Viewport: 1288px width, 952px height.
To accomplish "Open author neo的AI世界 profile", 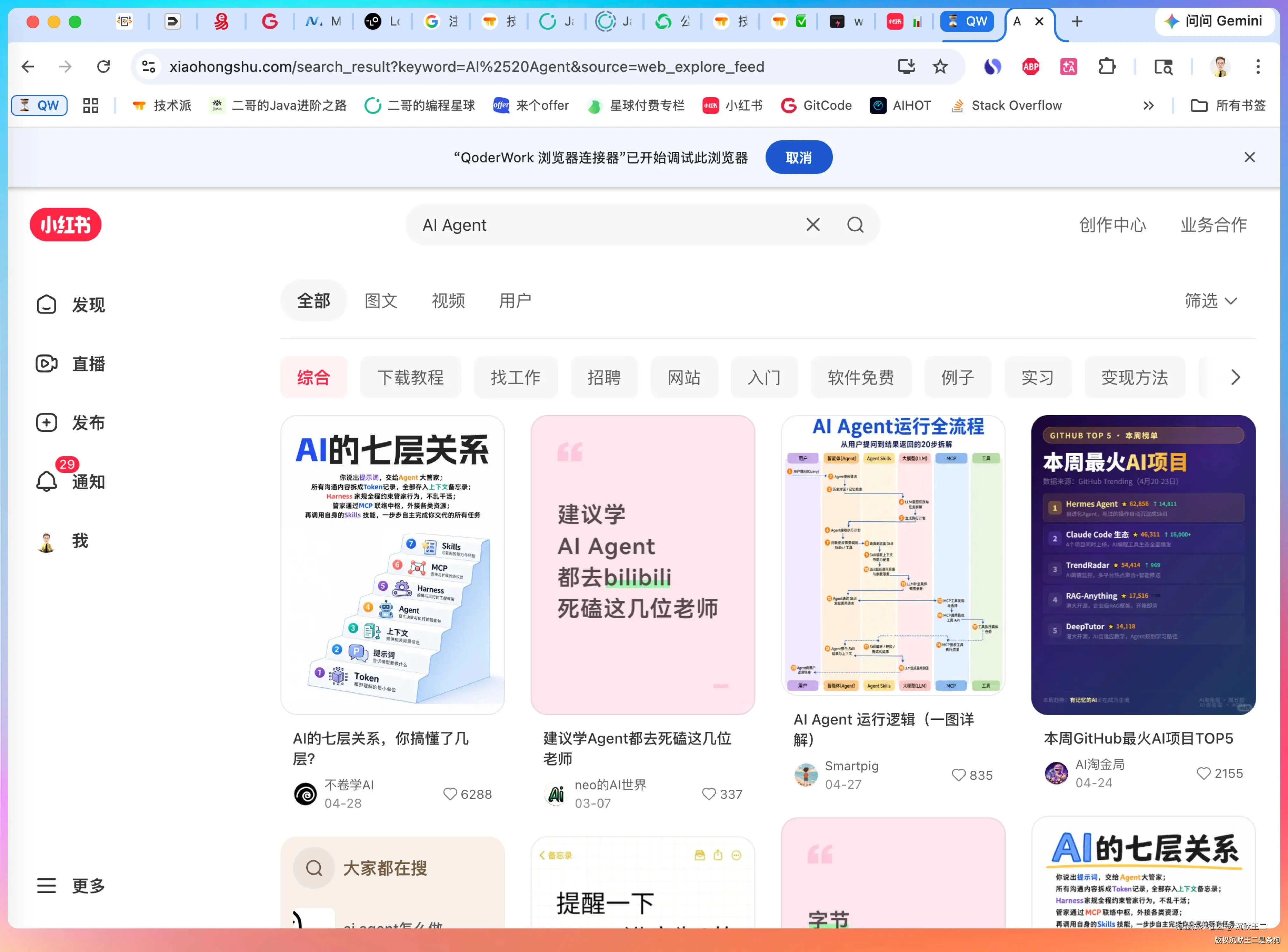I will [610, 785].
